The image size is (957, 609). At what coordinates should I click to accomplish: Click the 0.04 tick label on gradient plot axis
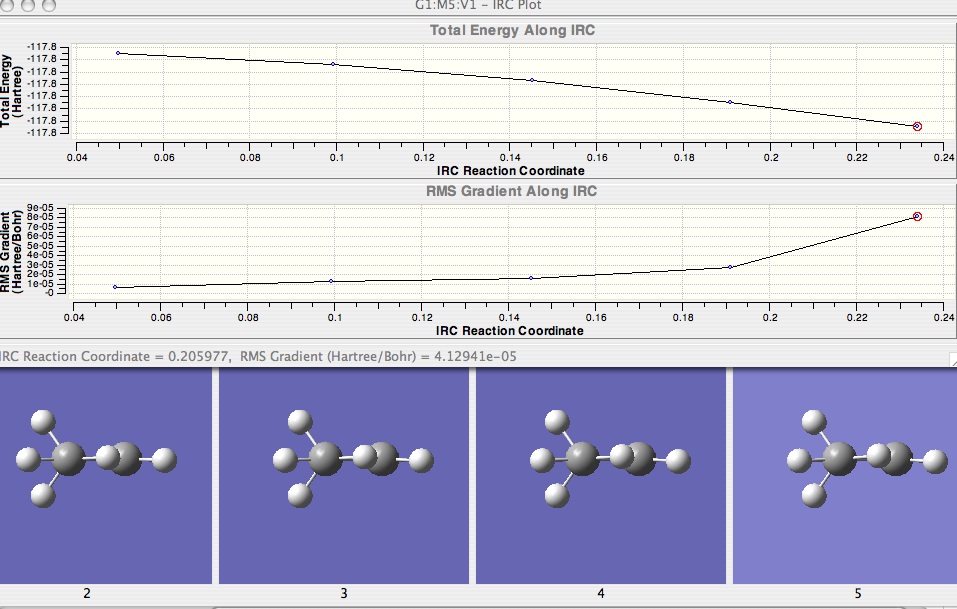click(74, 317)
